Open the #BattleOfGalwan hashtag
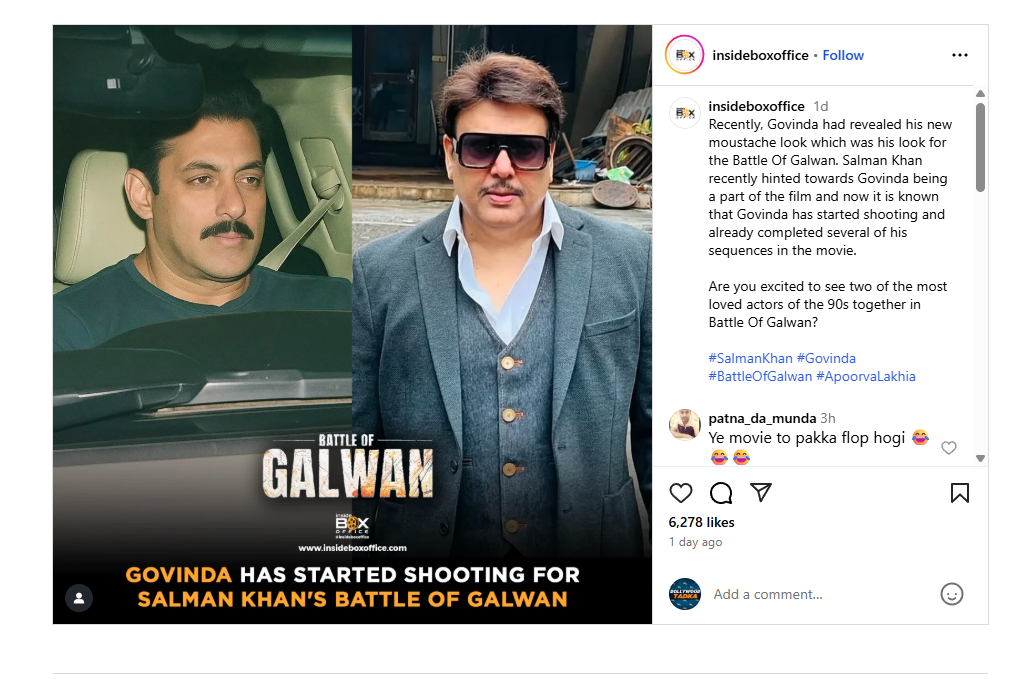The image size is (1035, 695). (760, 377)
